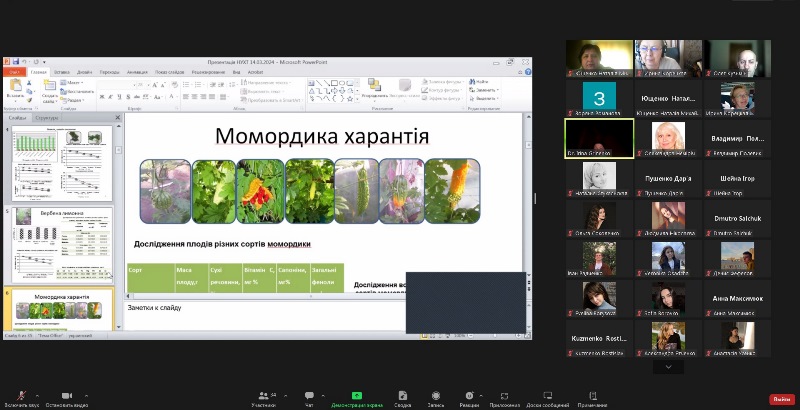Switch to the Вставка ribbon tab
Screen dimensions: 800x410
click(x=62, y=72)
